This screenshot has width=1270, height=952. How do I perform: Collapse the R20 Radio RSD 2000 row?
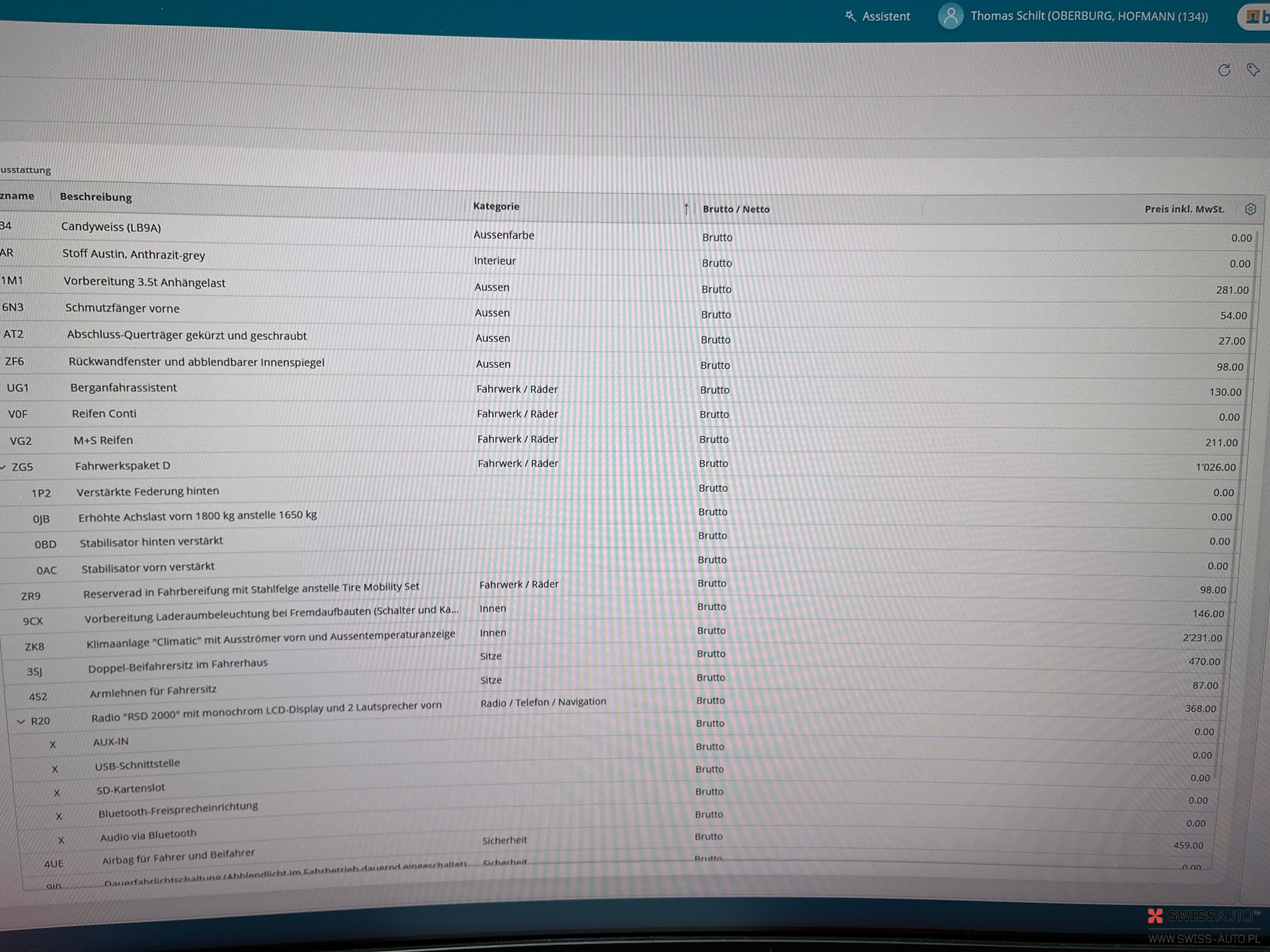coord(21,722)
